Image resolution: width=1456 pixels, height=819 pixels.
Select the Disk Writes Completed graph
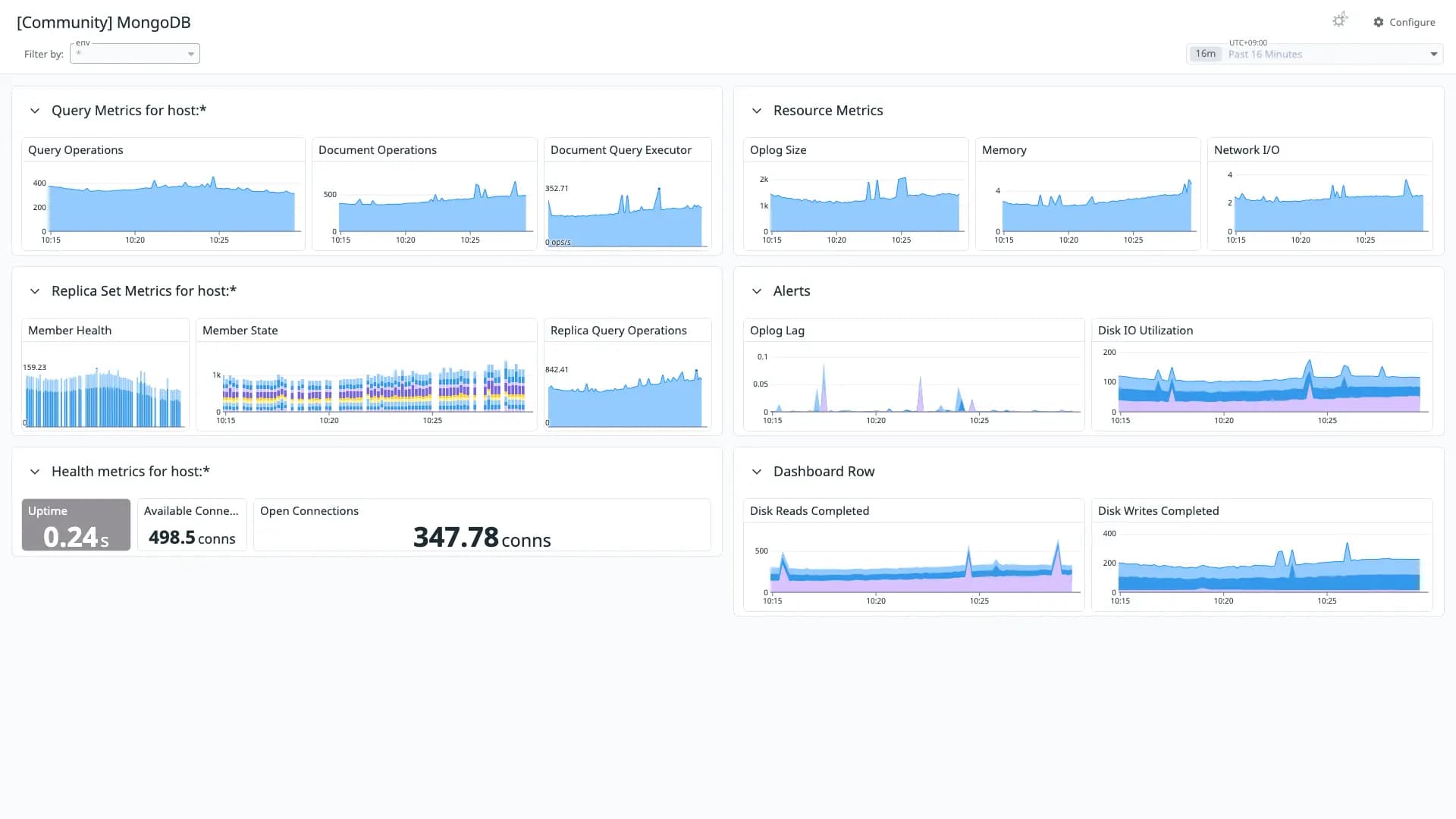[1262, 566]
